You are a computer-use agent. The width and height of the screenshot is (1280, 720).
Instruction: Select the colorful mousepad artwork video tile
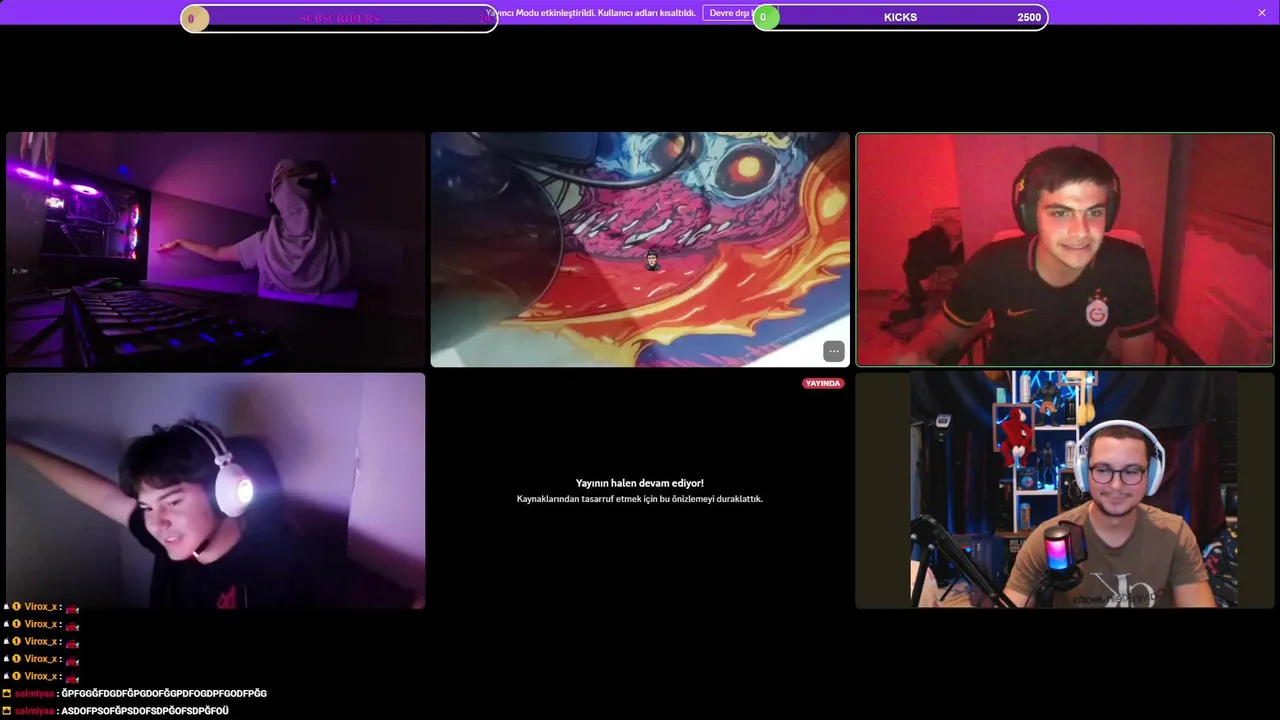[640, 250]
